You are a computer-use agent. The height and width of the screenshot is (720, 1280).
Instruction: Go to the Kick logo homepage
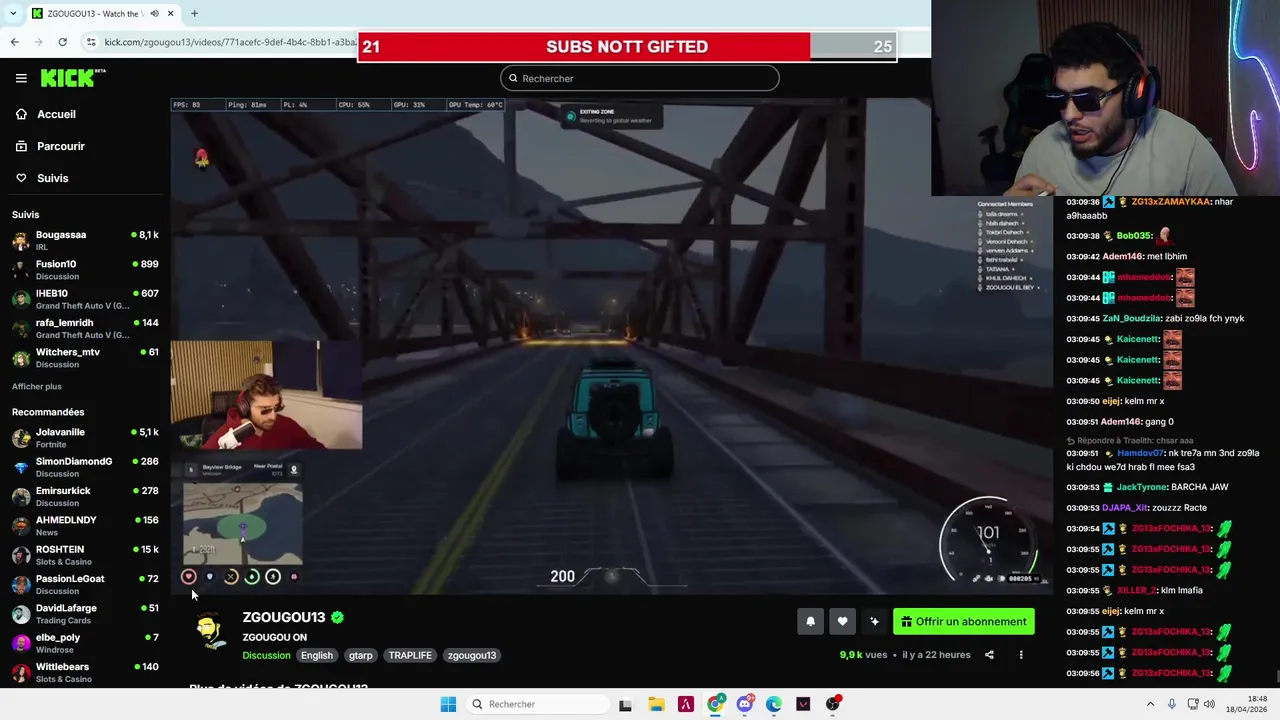[x=72, y=78]
